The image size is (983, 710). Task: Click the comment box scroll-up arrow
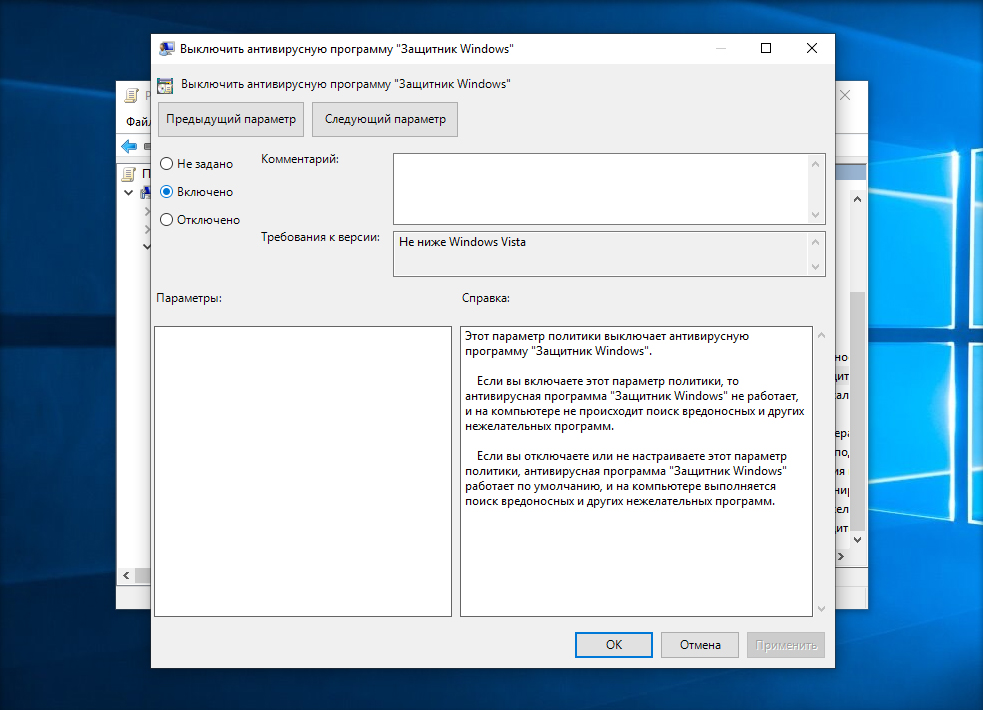pos(816,164)
